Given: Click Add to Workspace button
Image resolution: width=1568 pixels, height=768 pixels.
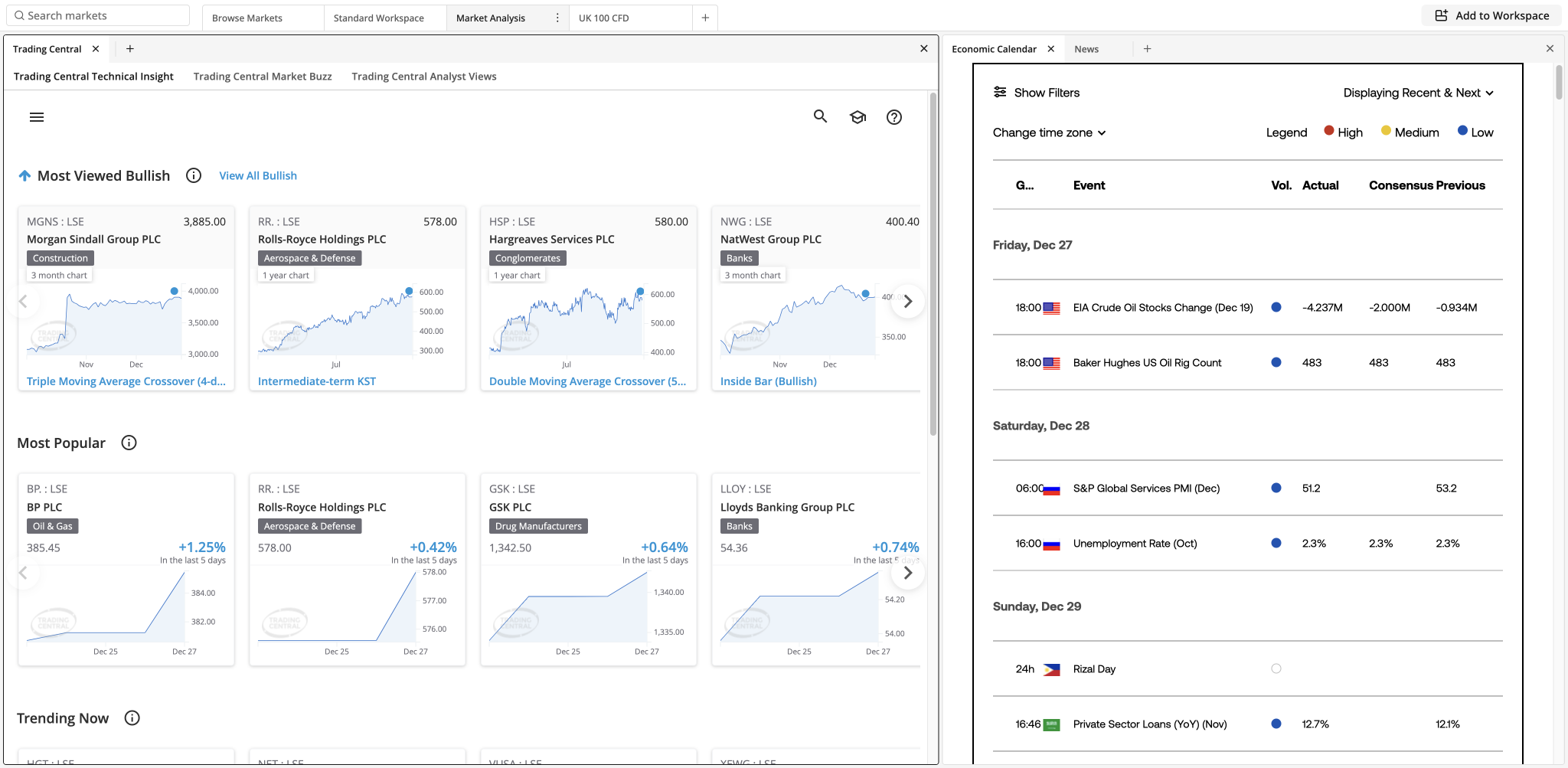Looking at the screenshot, I should click(1492, 15).
